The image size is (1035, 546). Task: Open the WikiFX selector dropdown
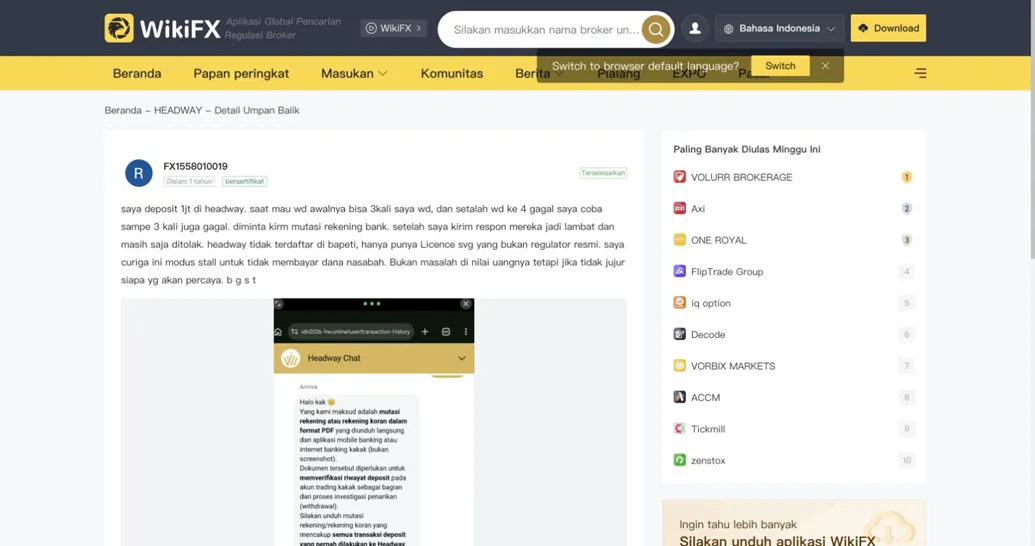coord(393,28)
